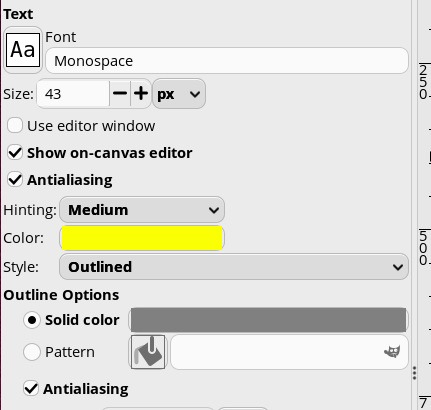Enable Use editor window checkbox
431x410 pixels.
tap(15, 126)
